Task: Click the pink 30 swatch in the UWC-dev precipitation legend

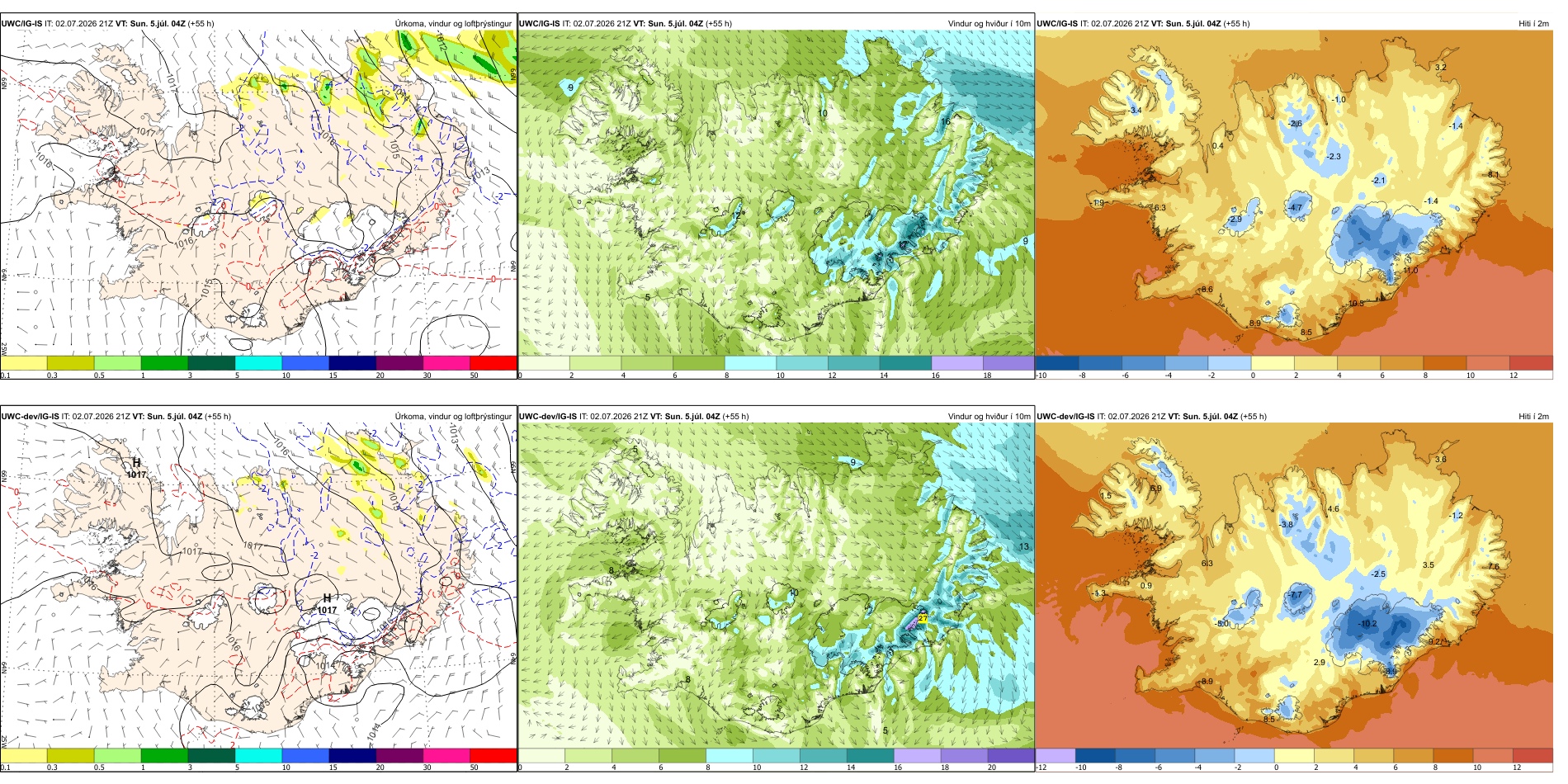Action: 446,755
